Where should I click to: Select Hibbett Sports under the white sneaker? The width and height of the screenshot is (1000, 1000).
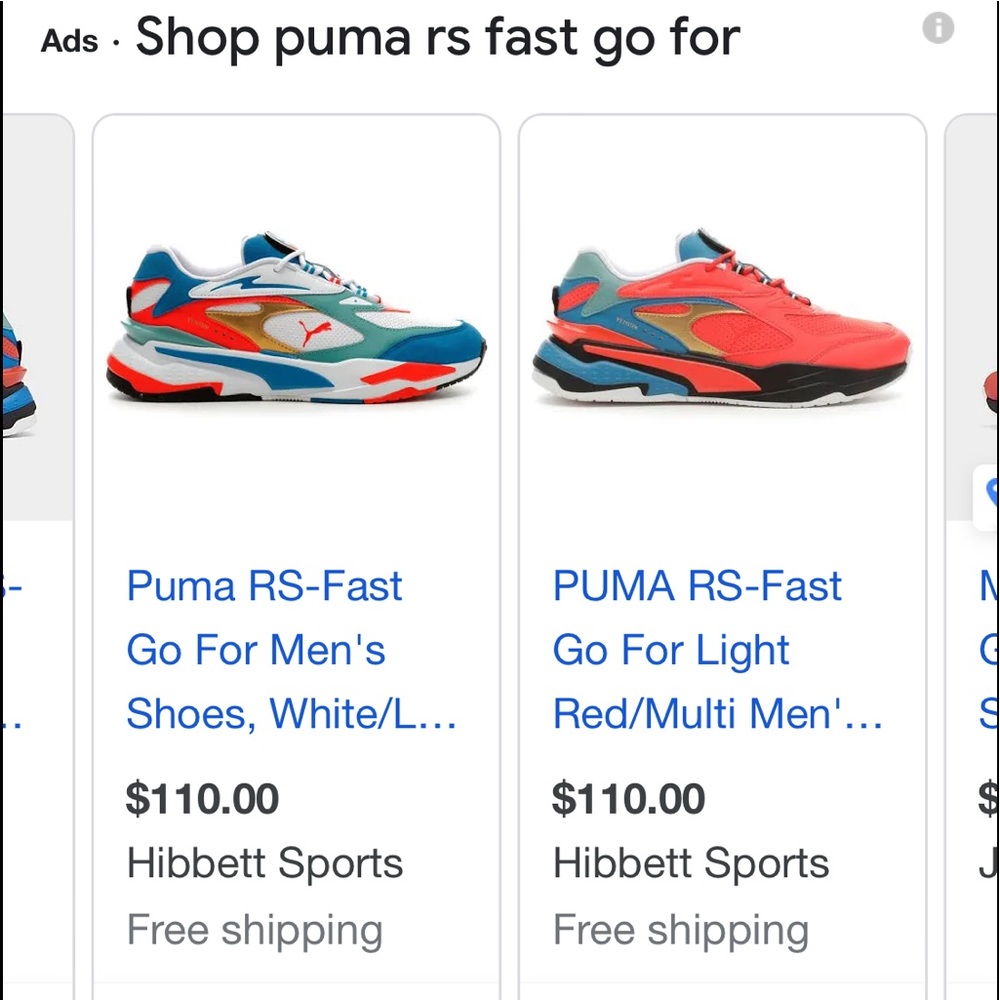coord(264,862)
